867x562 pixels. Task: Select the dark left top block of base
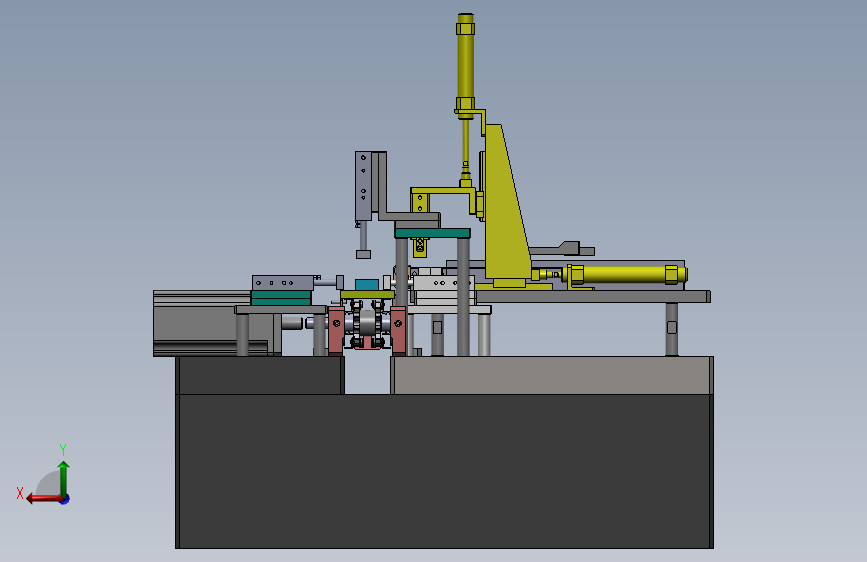point(260,375)
